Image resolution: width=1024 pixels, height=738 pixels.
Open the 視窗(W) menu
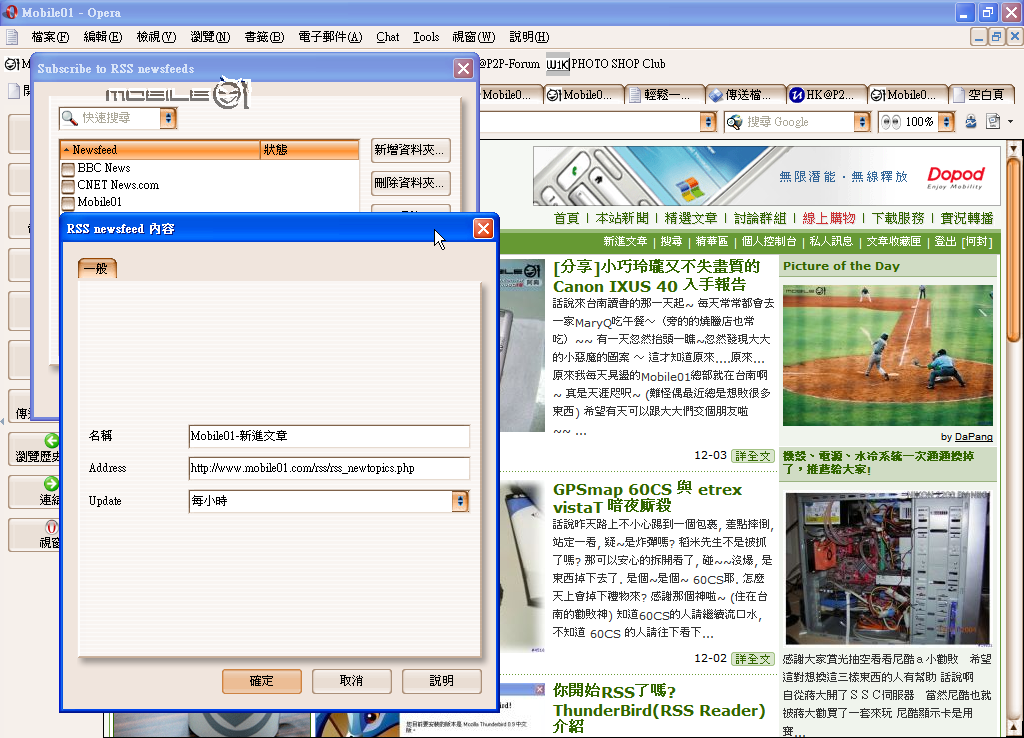(473, 37)
